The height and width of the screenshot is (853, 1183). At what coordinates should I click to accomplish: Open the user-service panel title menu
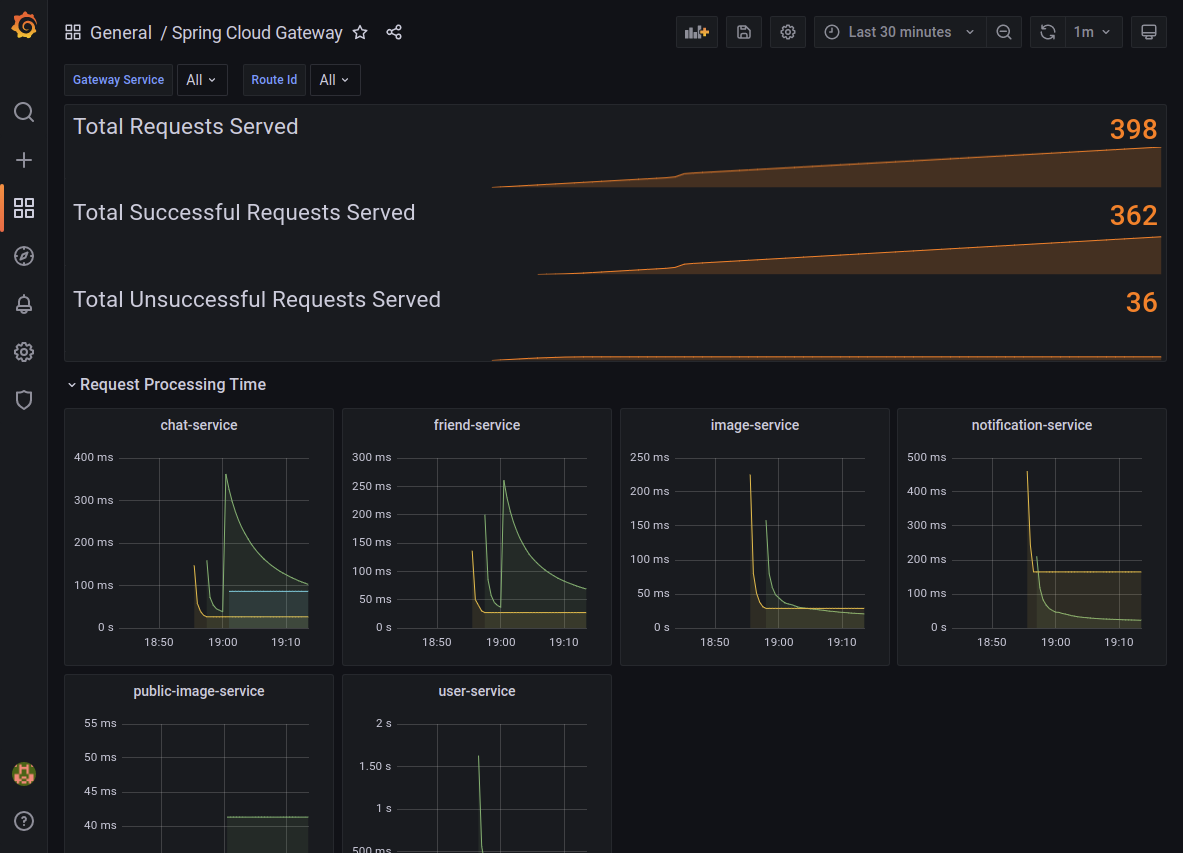coord(477,692)
